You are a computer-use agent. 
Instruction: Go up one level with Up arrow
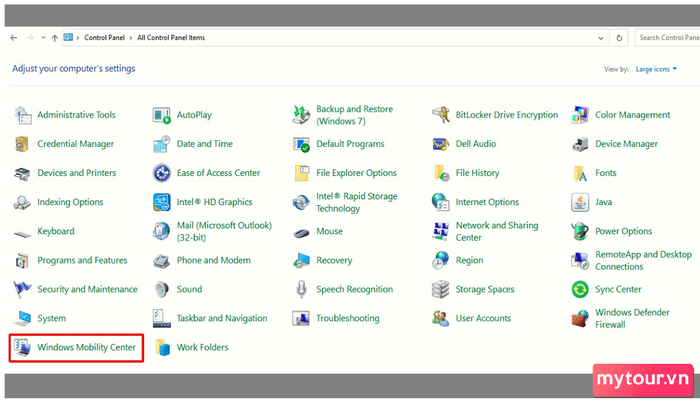[x=54, y=38]
